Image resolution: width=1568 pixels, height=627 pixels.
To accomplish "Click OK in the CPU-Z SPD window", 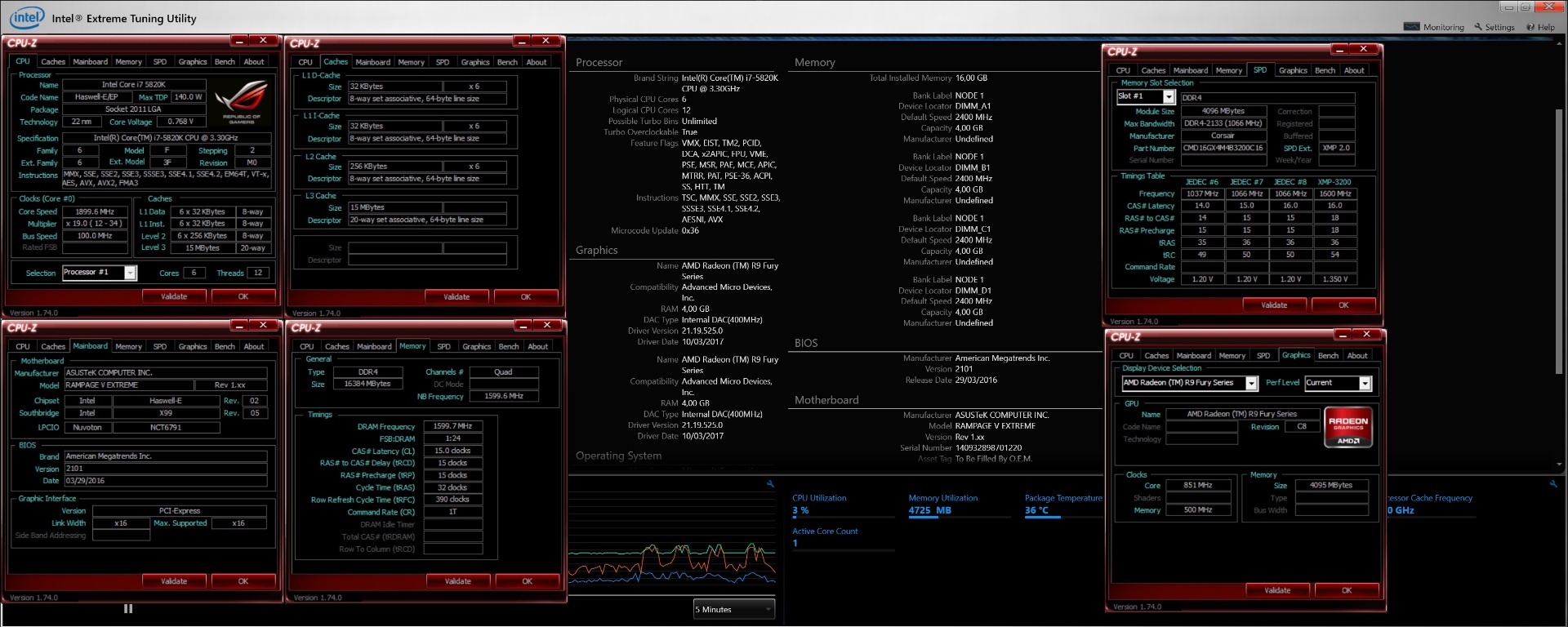I will [1343, 305].
